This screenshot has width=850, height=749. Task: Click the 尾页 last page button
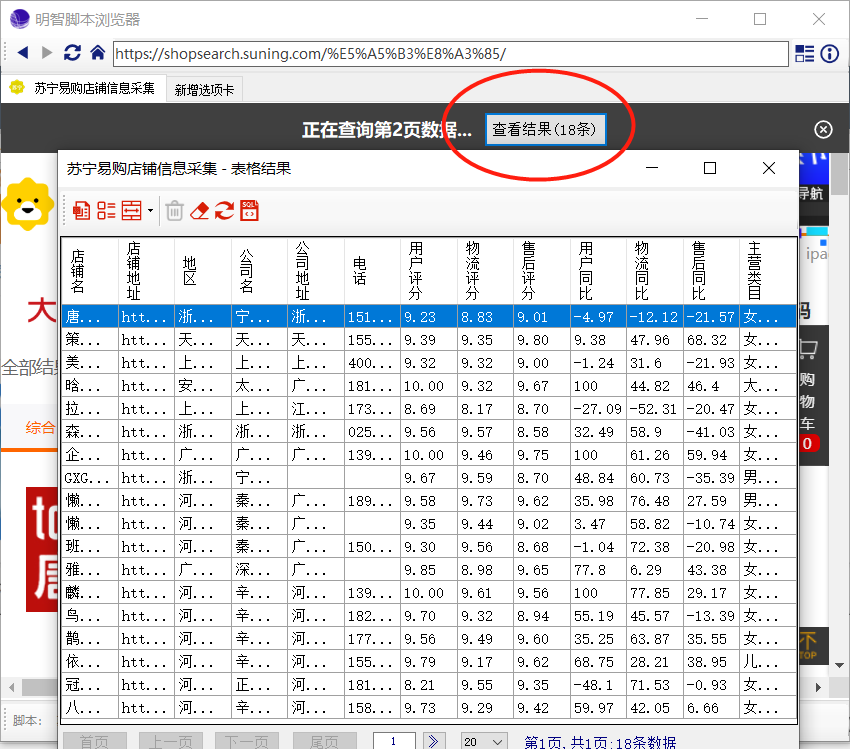click(325, 741)
